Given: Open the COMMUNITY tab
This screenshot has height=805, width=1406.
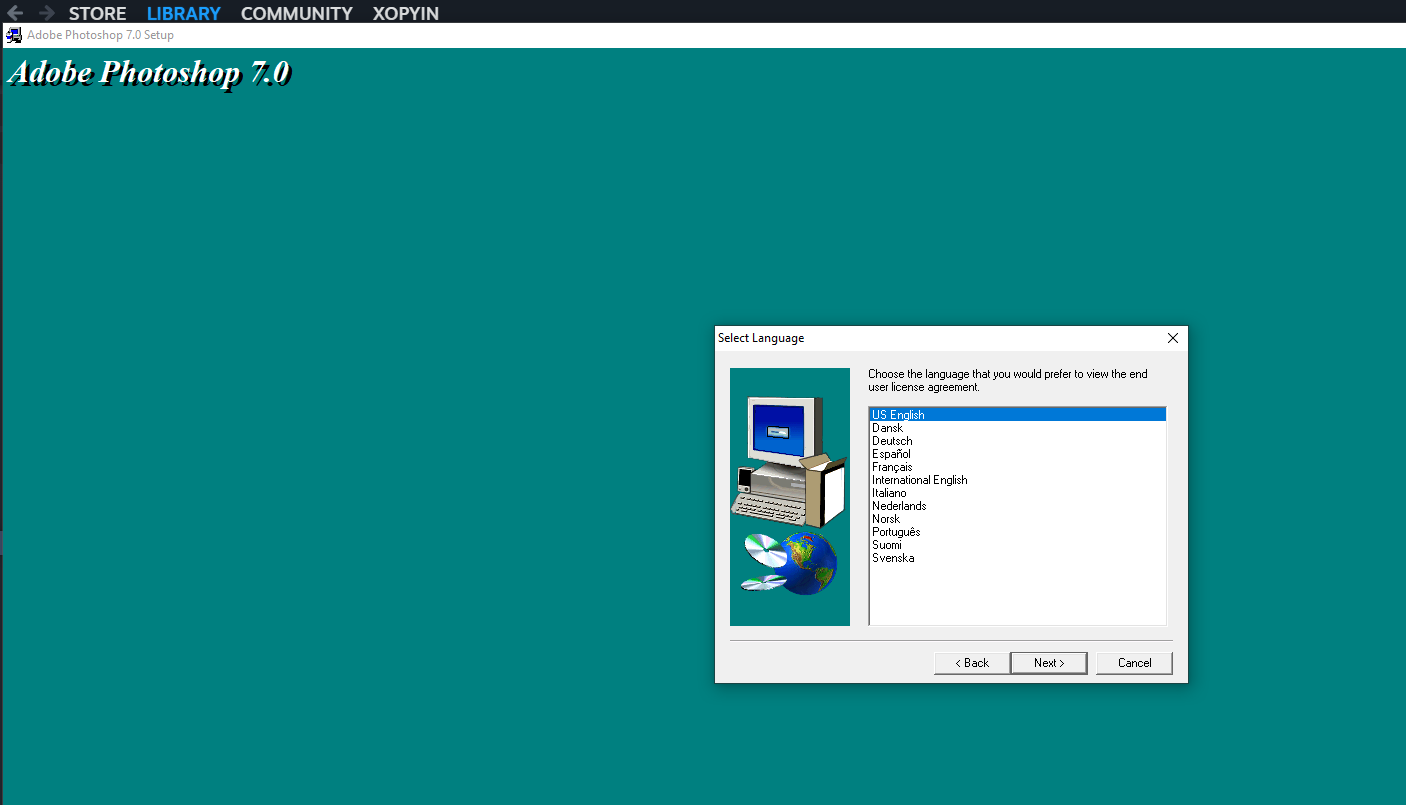Looking at the screenshot, I should click(x=296, y=14).
